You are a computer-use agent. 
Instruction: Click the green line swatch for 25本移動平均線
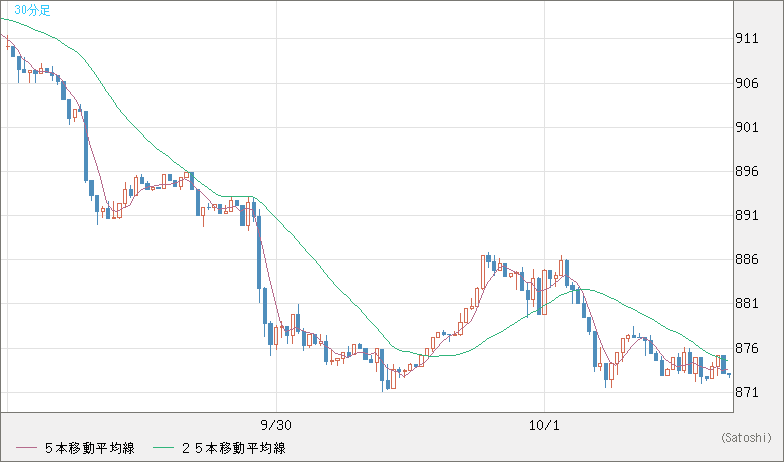click(x=163, y=449)
